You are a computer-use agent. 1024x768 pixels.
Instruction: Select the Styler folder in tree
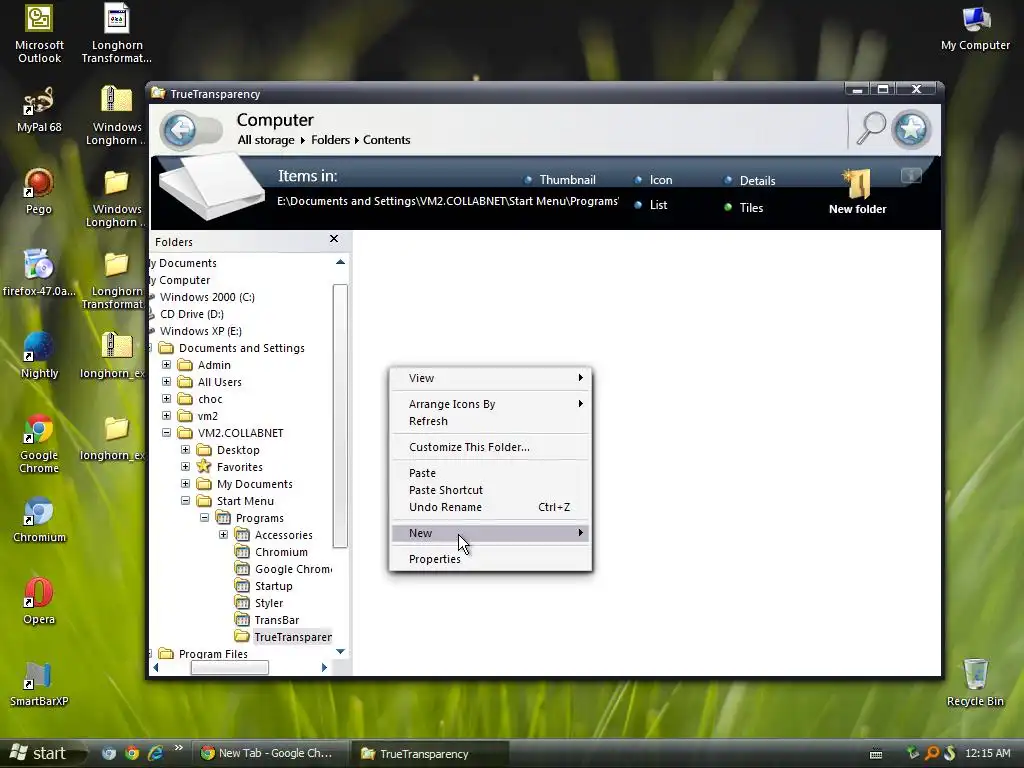[259, 603]
